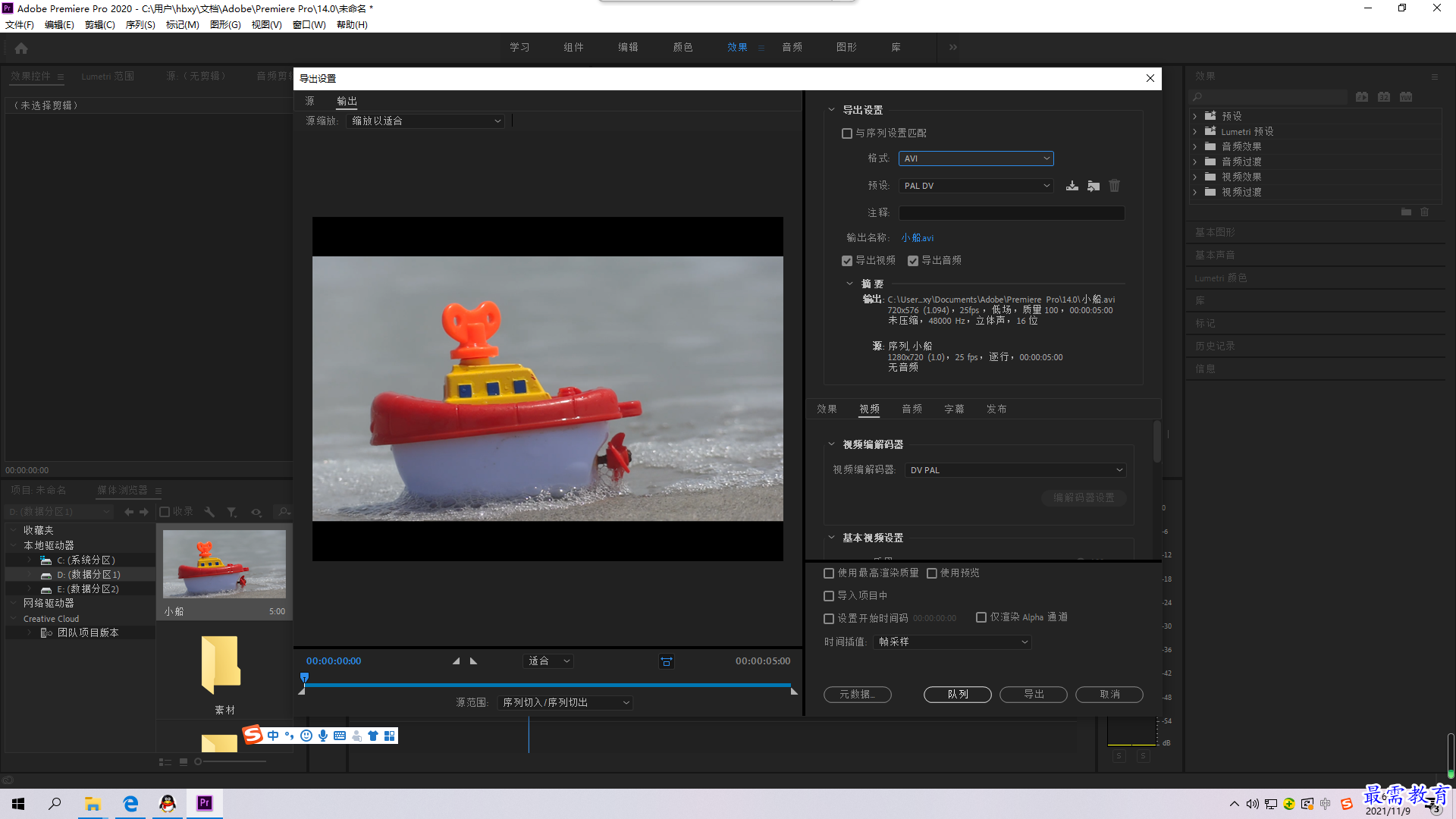Select the 小船 clip thumbnail
This screenshot has height=819, width=1456.
(x=224, y=565)
